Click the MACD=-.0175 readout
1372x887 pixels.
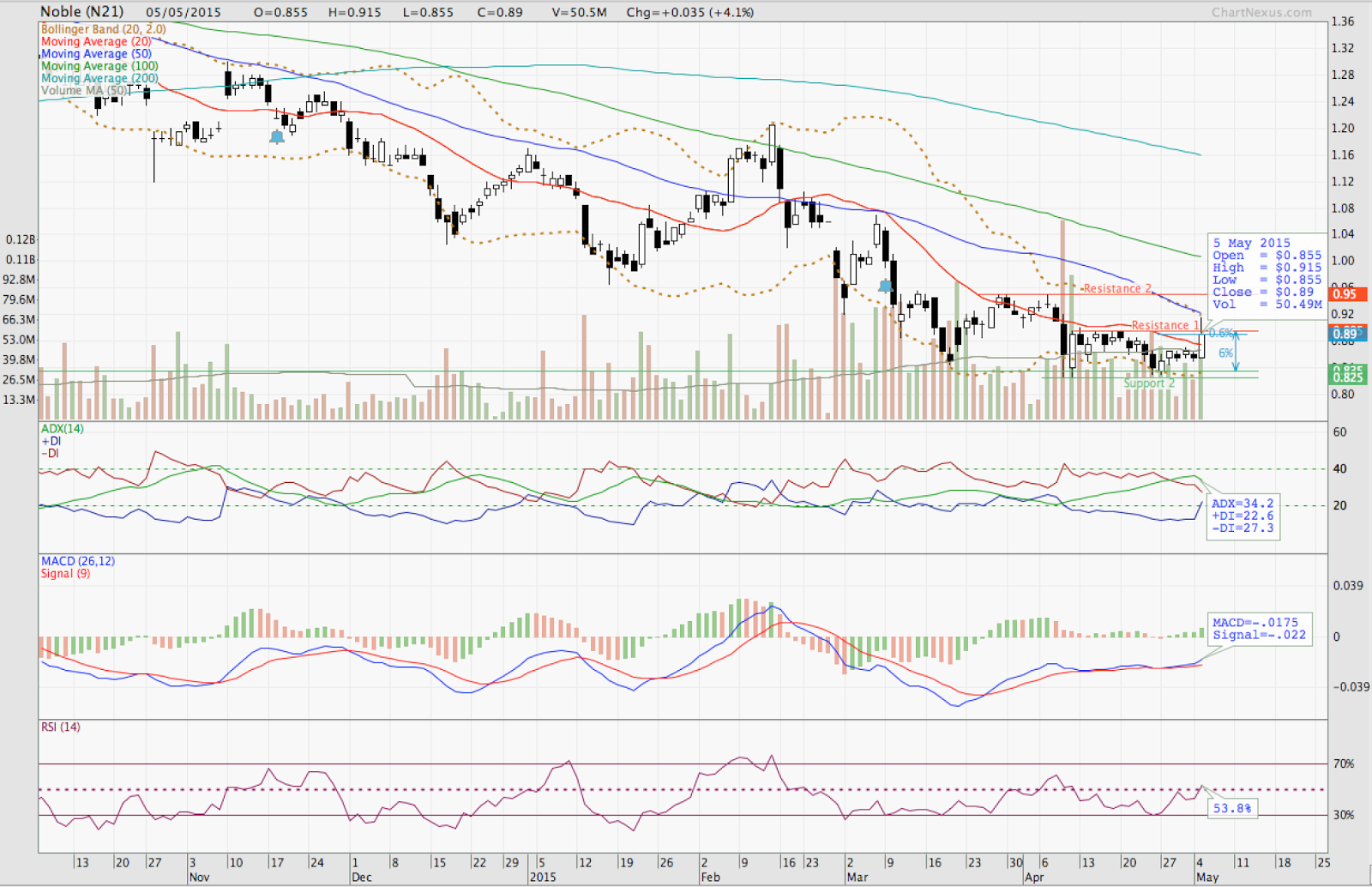click(x=1255, y=622)
